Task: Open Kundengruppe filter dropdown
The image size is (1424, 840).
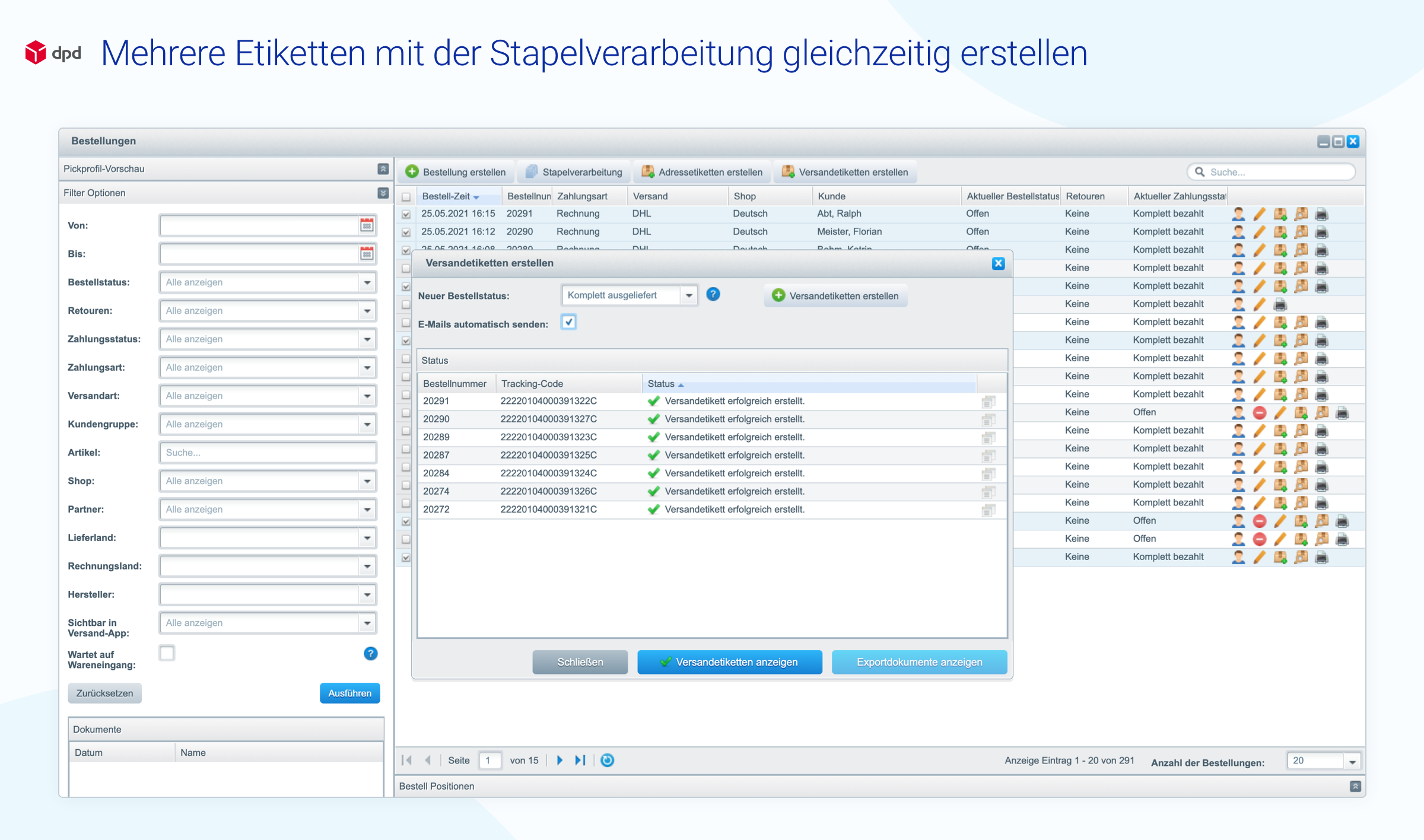Action: point(367,425)
